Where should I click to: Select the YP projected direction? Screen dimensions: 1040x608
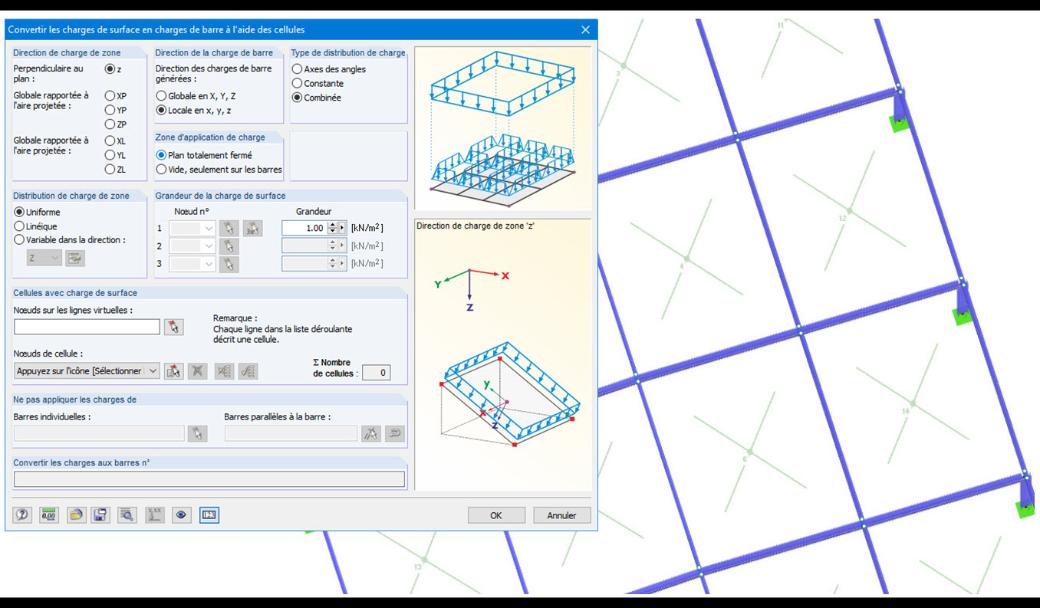(109, 110)
